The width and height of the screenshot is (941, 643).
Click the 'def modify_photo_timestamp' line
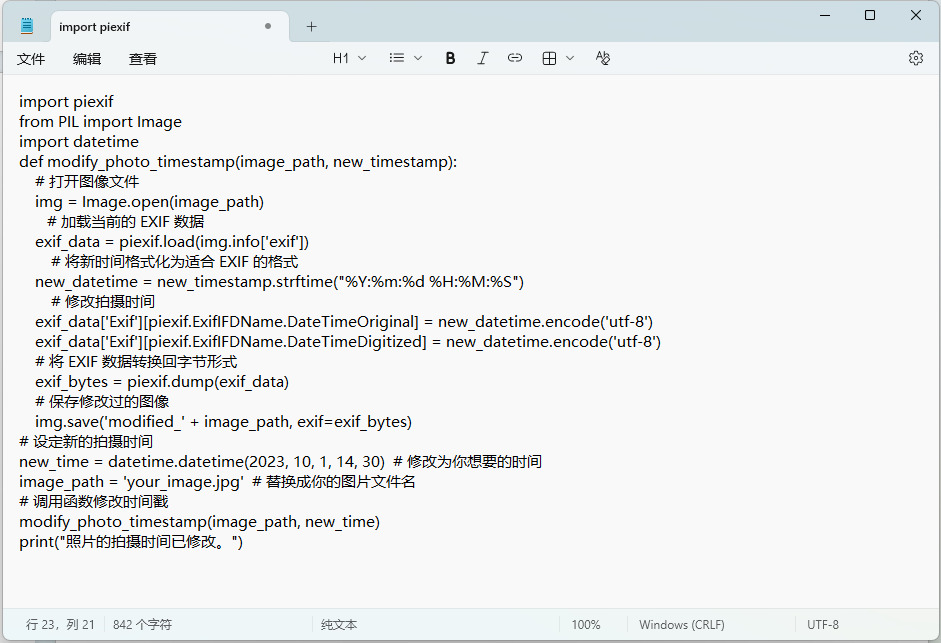238,162
